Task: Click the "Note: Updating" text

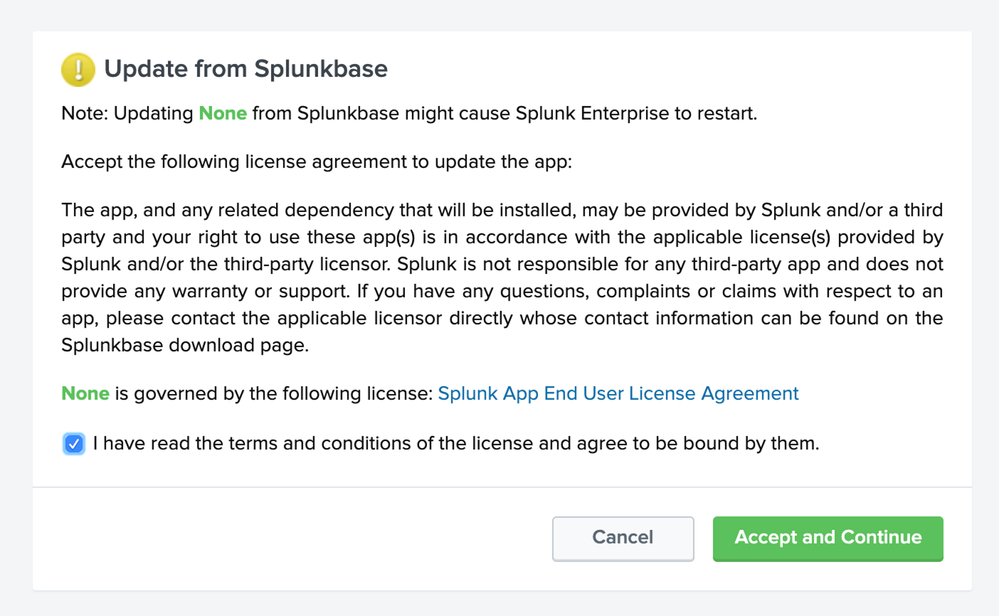Action: [x=127, y=113]
